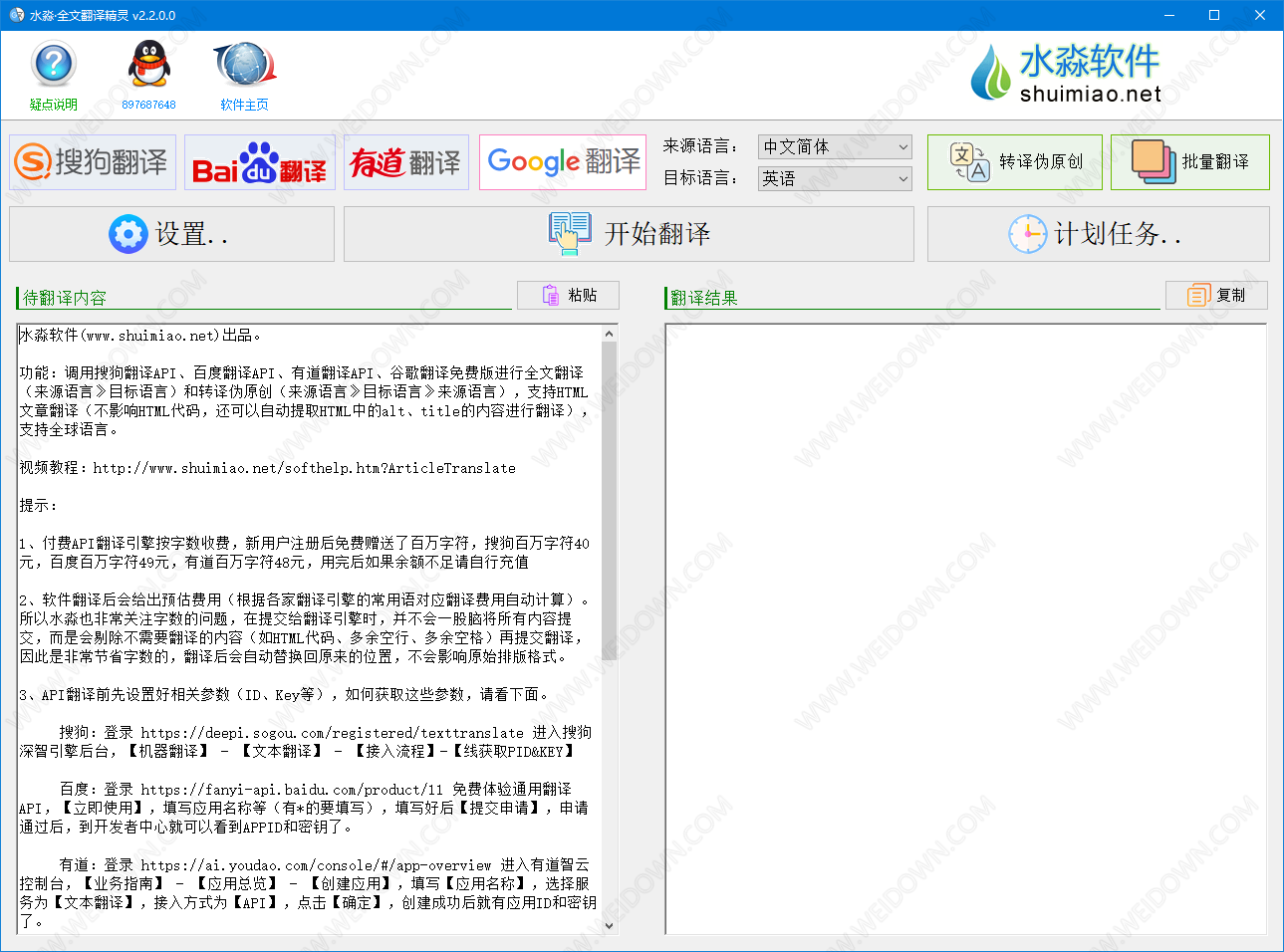The width and height of the screenshot is (1284, 952).
Task: Click the 来源语言 label
Action: 701,146
